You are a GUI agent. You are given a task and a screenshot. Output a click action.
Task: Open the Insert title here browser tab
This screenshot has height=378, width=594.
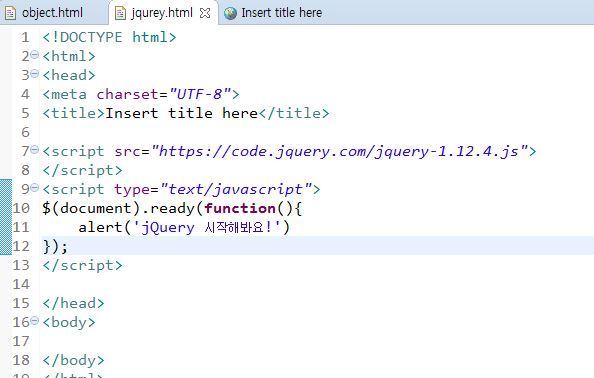coord(281,13)
